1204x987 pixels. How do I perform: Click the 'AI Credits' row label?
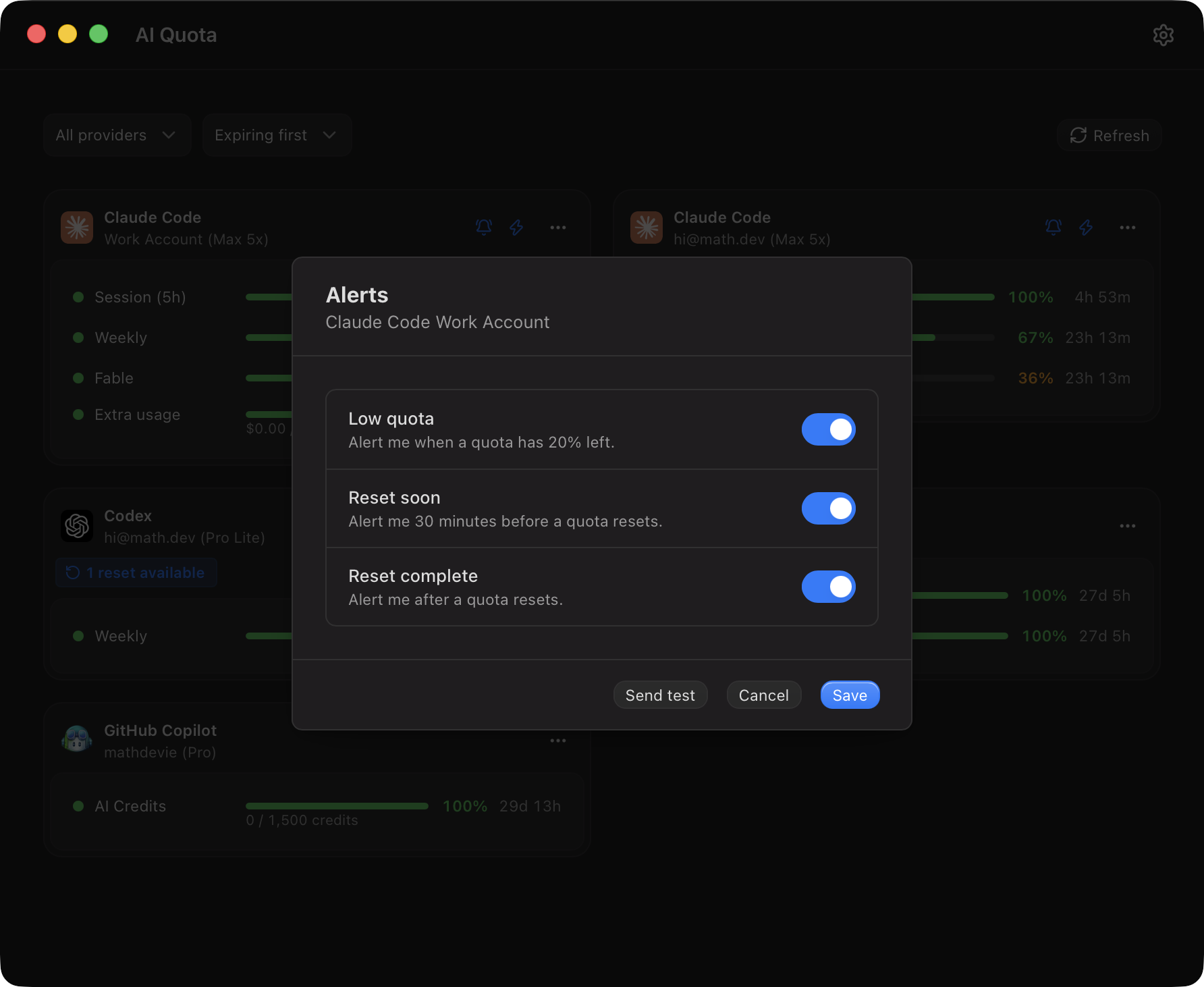point(130,806)
